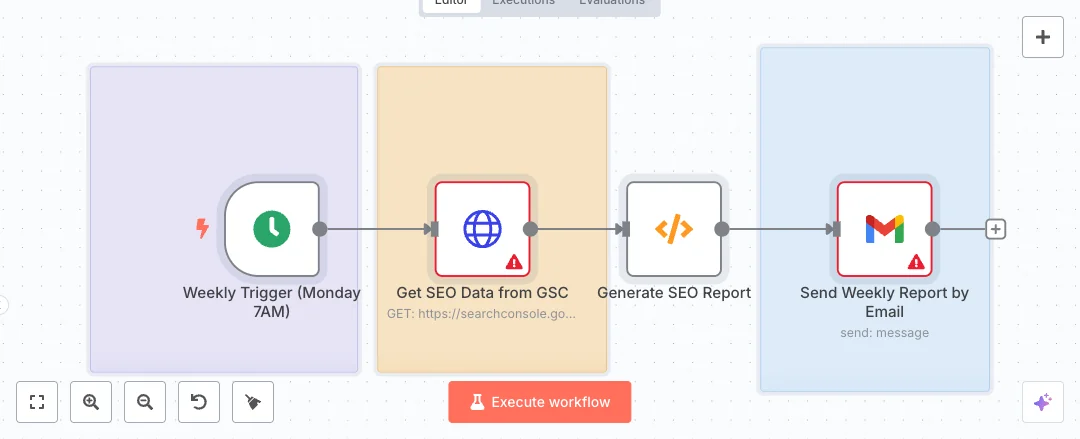Click the red lightning trigger icon
This screenshot has width=1080, height=439.
[x=202, y=229]
